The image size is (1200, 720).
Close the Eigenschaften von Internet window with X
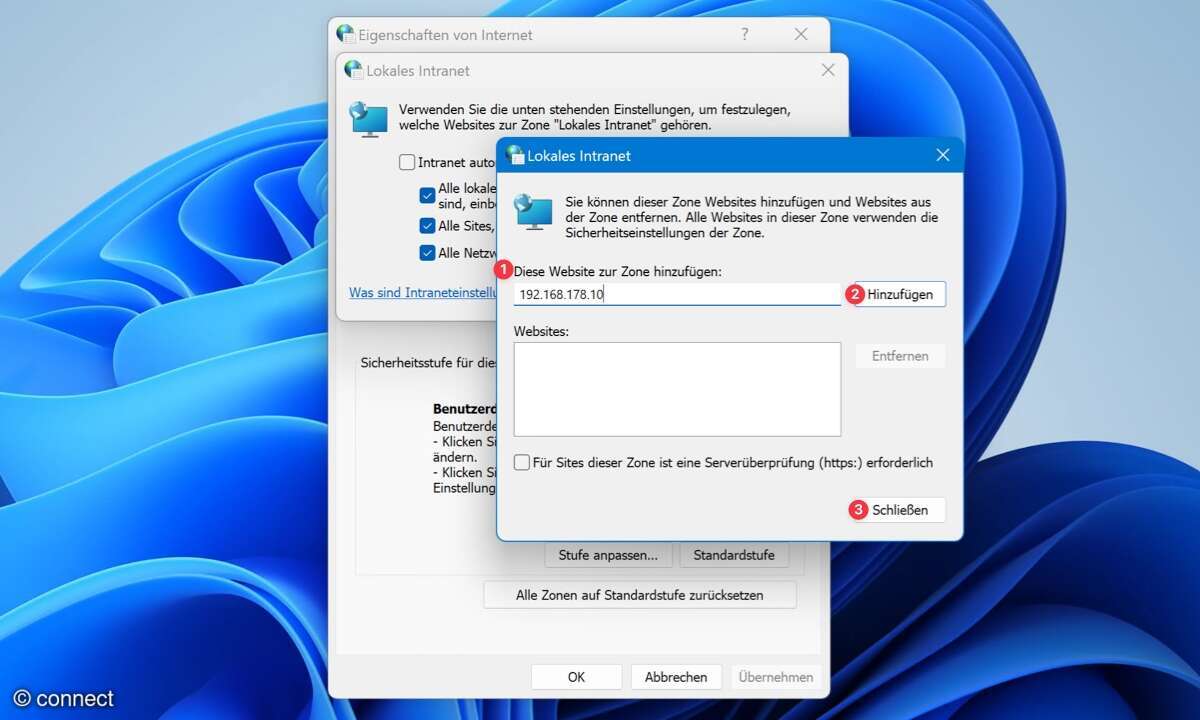(x=800, y=34)
